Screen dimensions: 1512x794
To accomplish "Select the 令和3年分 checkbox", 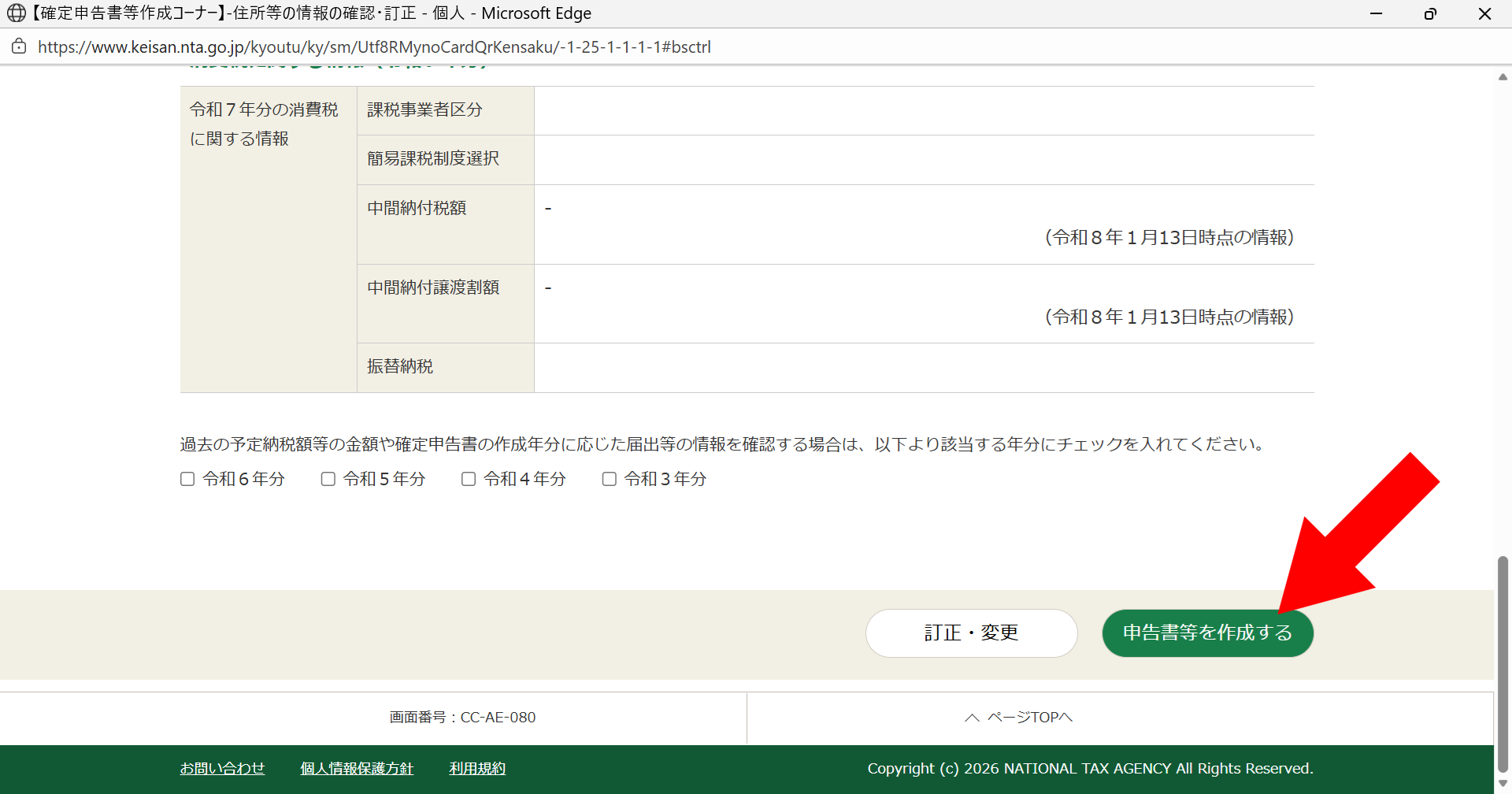I will 610,479.
